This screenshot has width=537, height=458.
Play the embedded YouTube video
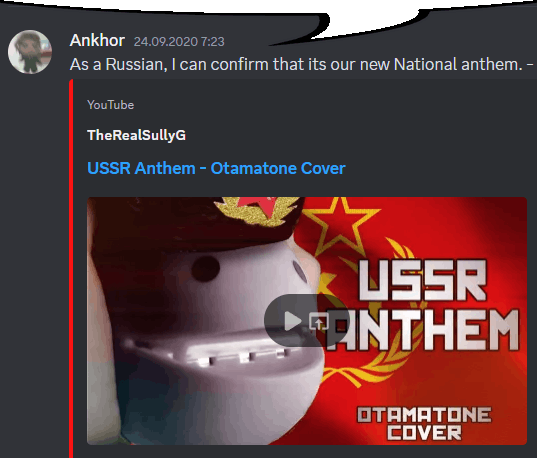[x=293, y=321]
